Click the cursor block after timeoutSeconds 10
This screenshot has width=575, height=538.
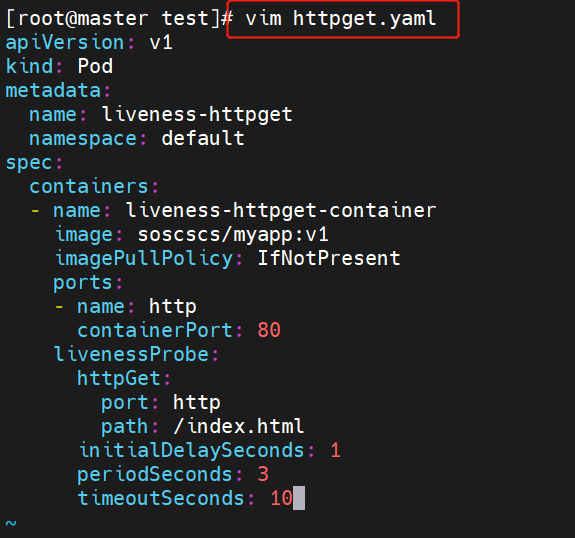(299, 498)
